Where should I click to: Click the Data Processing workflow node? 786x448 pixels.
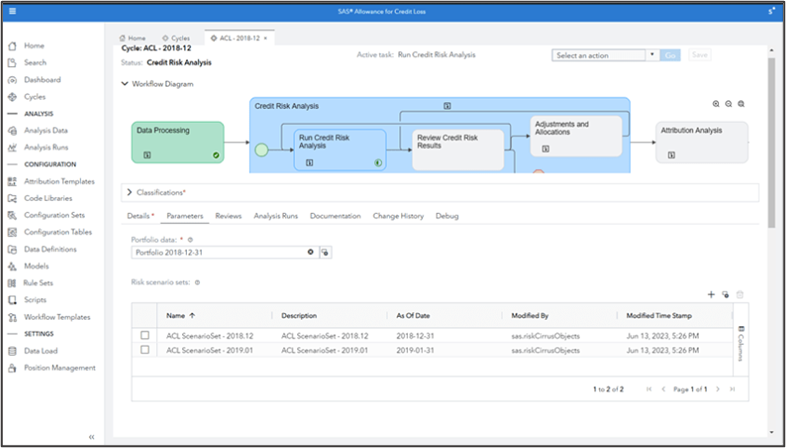tap(178, 142)
